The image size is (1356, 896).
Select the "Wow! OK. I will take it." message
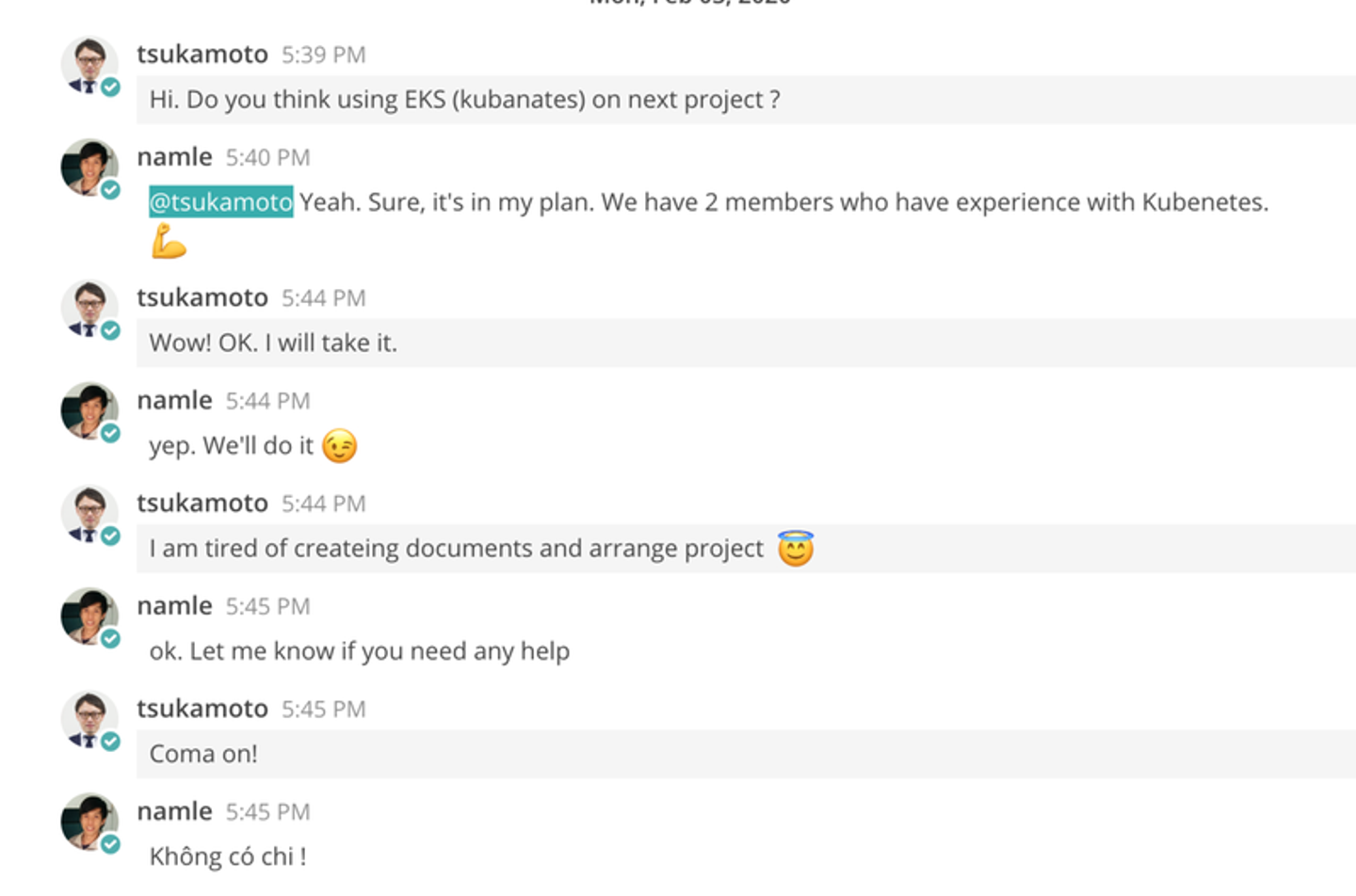click(x=273, y=344)
